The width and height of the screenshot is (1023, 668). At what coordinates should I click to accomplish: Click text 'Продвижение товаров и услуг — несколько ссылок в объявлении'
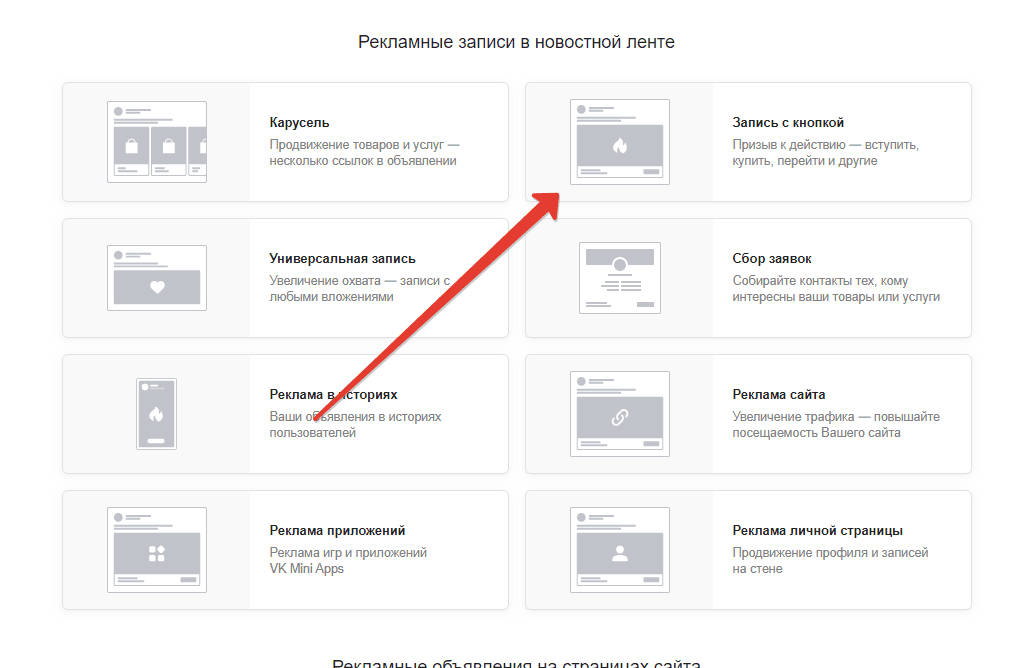click(365, 153)
